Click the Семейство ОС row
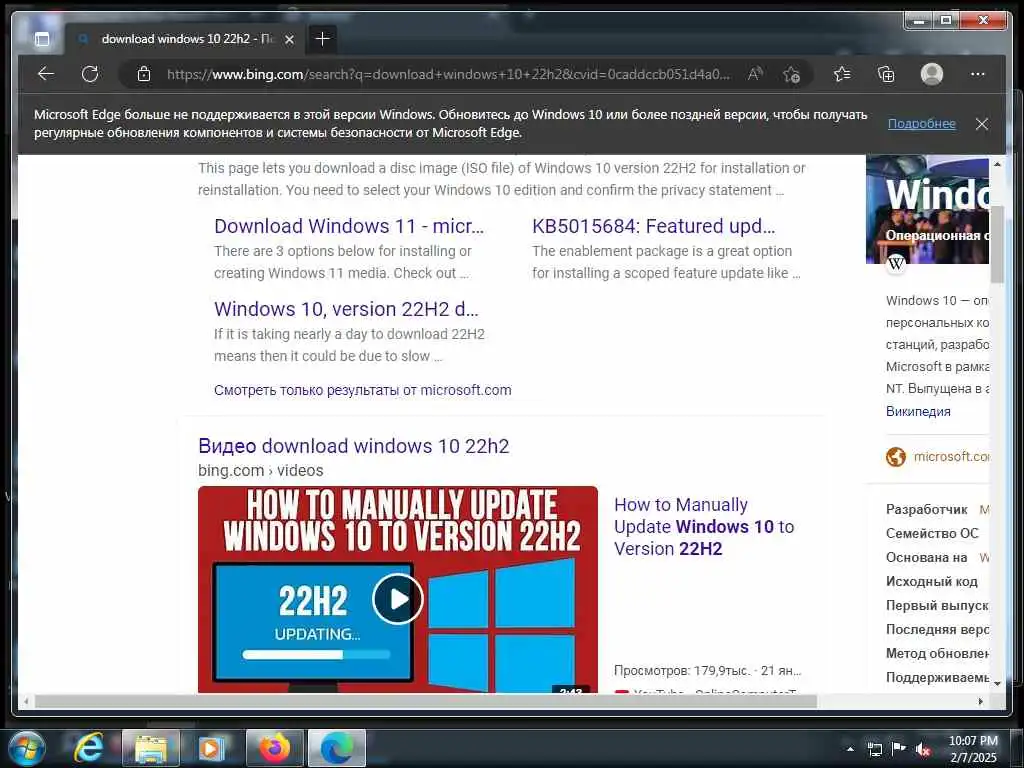Viewport: 1024px width, 768px height. [x=937, y=534]
